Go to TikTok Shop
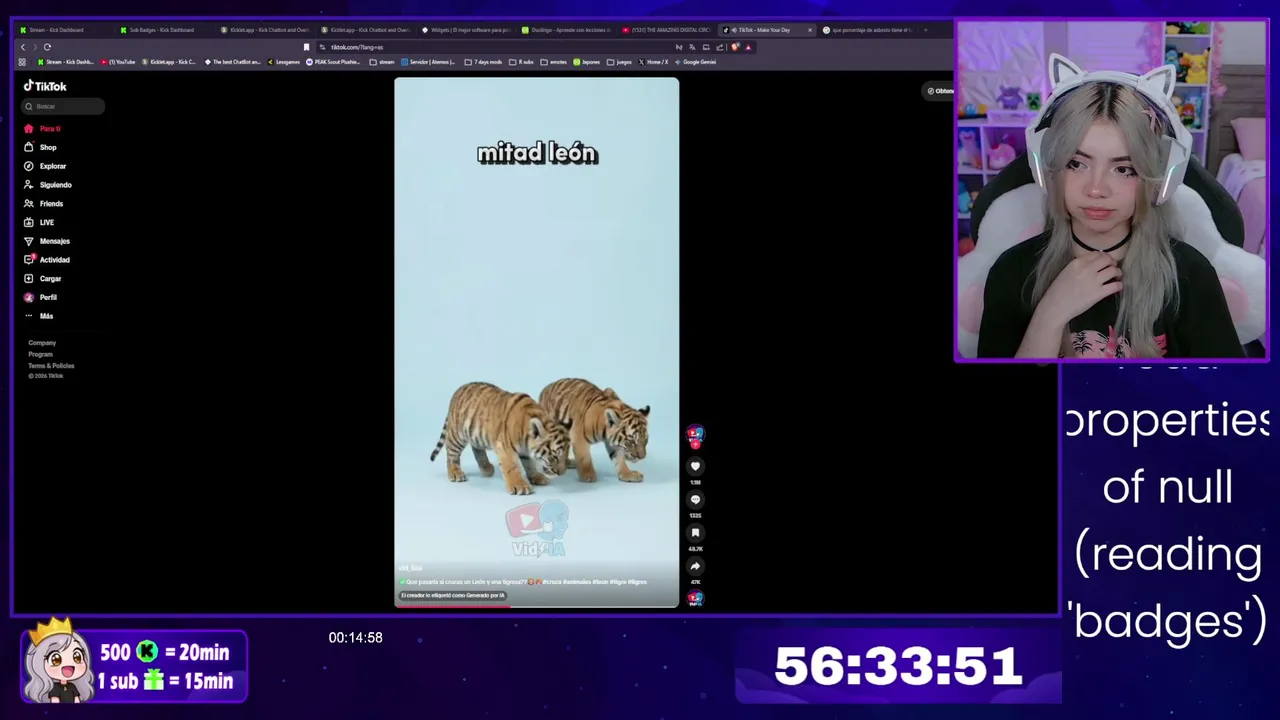 pyautogui.click(x=41, y=147)
